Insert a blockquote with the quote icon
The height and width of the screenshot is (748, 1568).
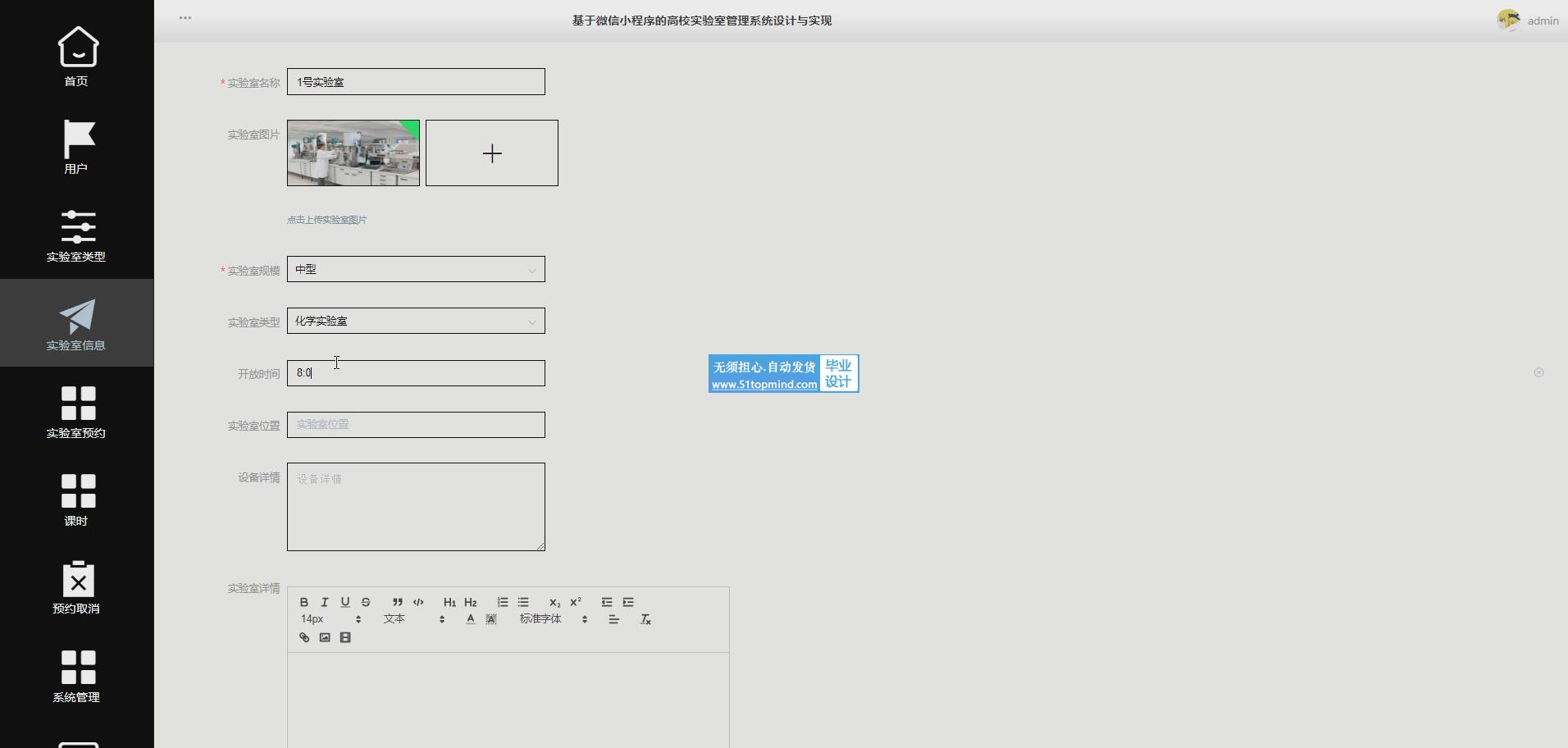(398, 602)
